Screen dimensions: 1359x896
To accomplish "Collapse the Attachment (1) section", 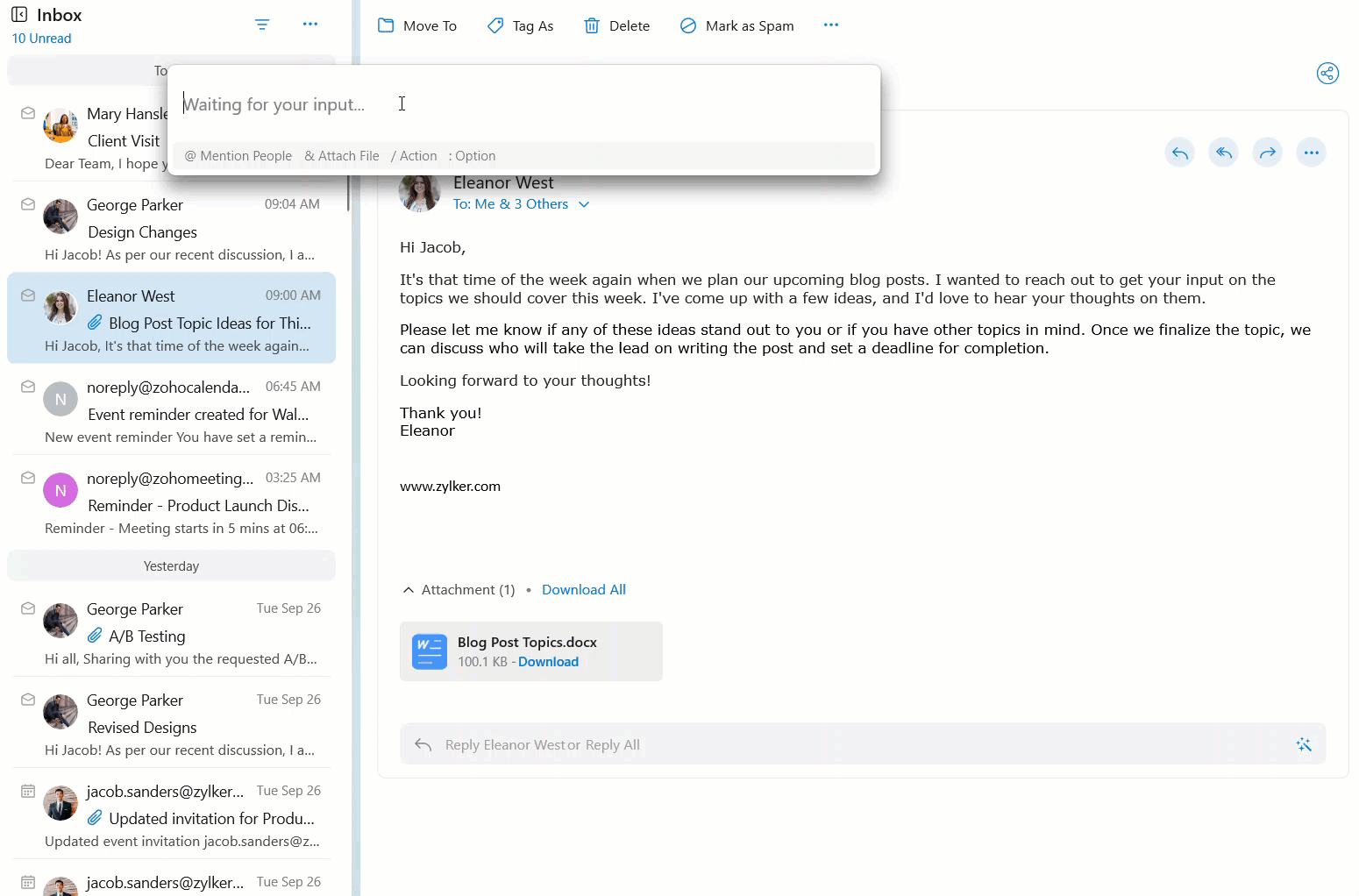I will 409,590.
